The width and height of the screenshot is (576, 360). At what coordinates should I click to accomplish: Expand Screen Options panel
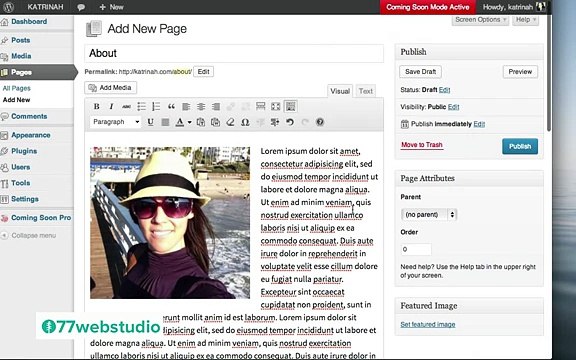(x=480, y=20)
